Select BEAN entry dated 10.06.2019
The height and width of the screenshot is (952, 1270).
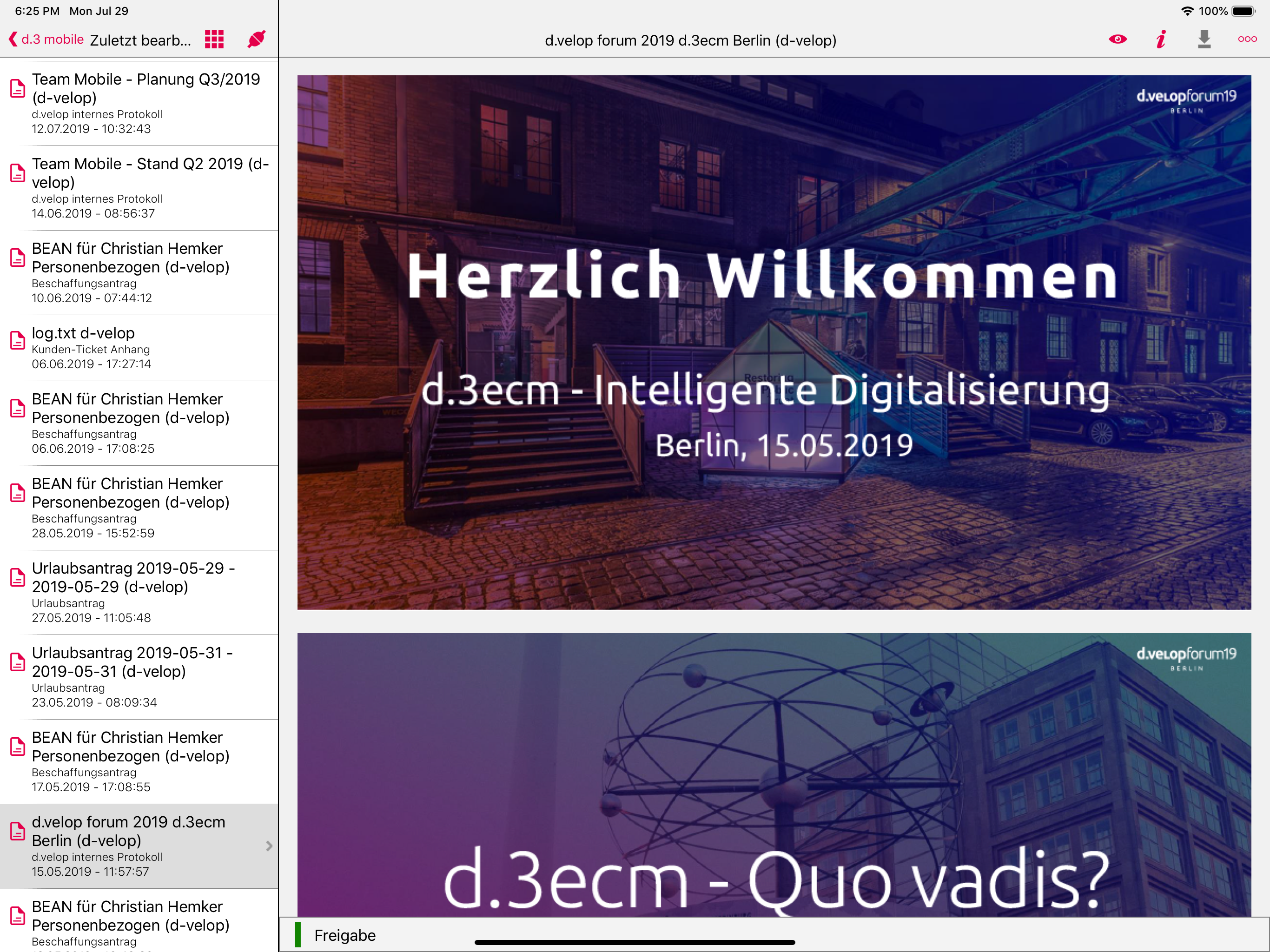pyautogui.click(x=139, y=273)
